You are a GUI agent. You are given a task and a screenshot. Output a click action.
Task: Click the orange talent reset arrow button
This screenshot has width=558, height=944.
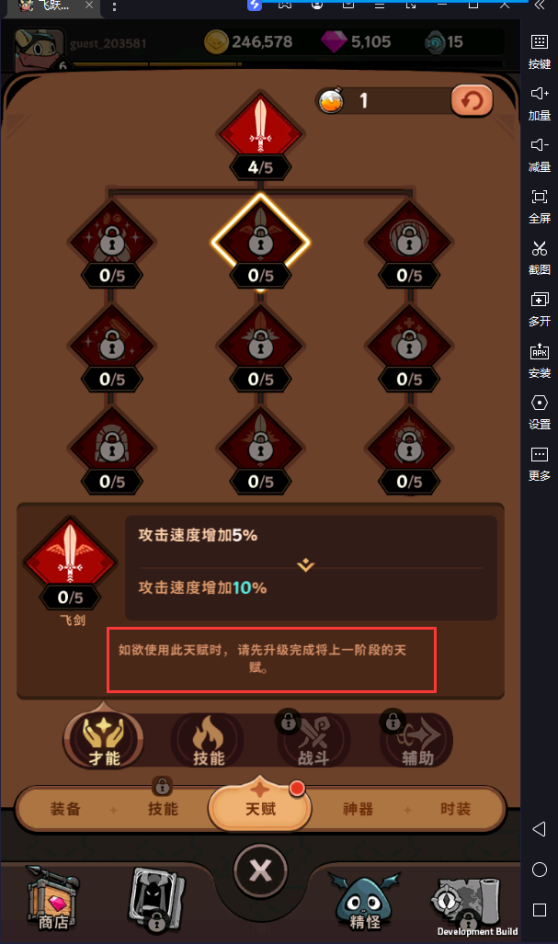point(472,100)
